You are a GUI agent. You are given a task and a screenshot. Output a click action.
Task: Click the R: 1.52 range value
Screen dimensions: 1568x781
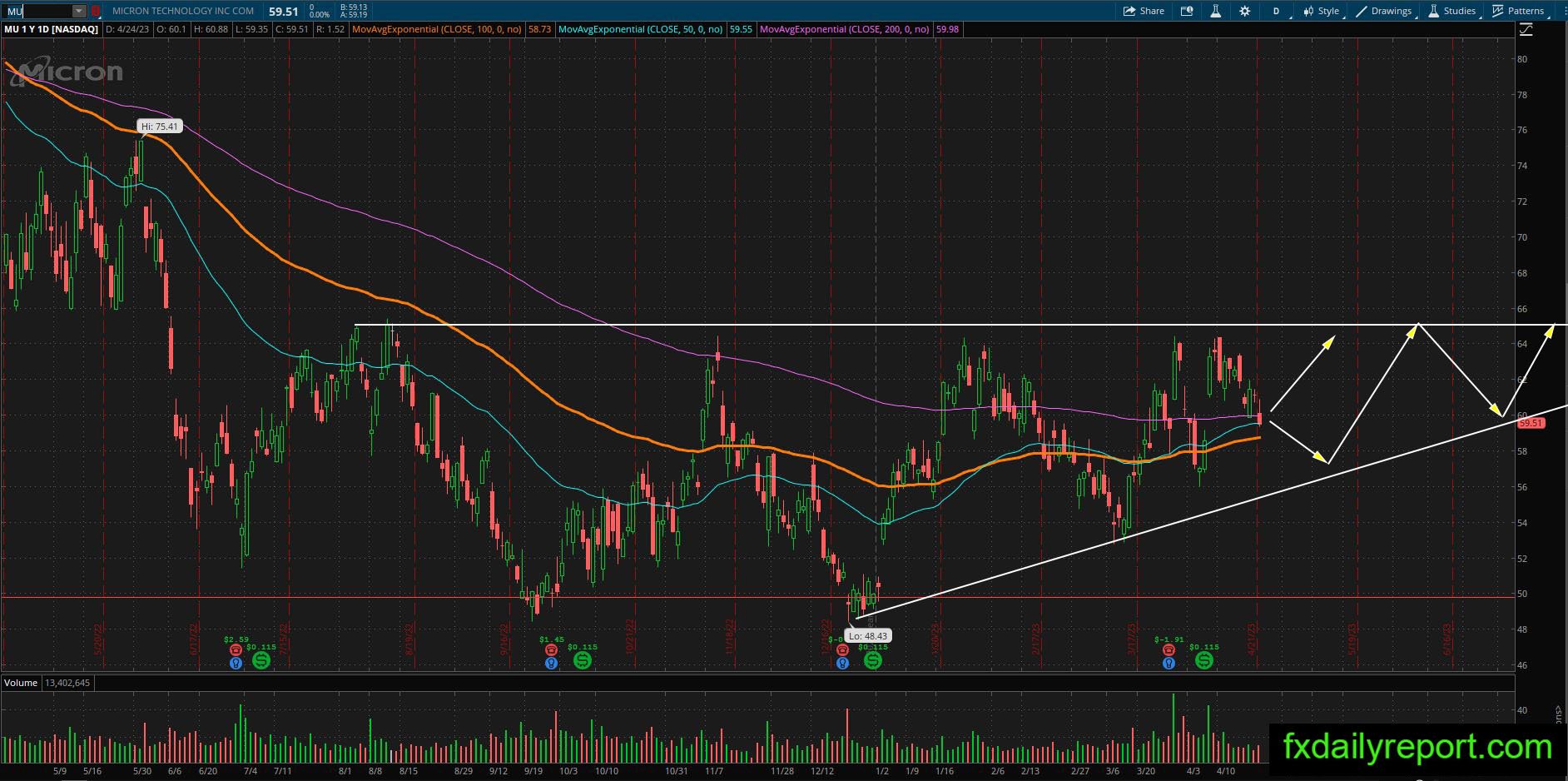pos(330,29)
